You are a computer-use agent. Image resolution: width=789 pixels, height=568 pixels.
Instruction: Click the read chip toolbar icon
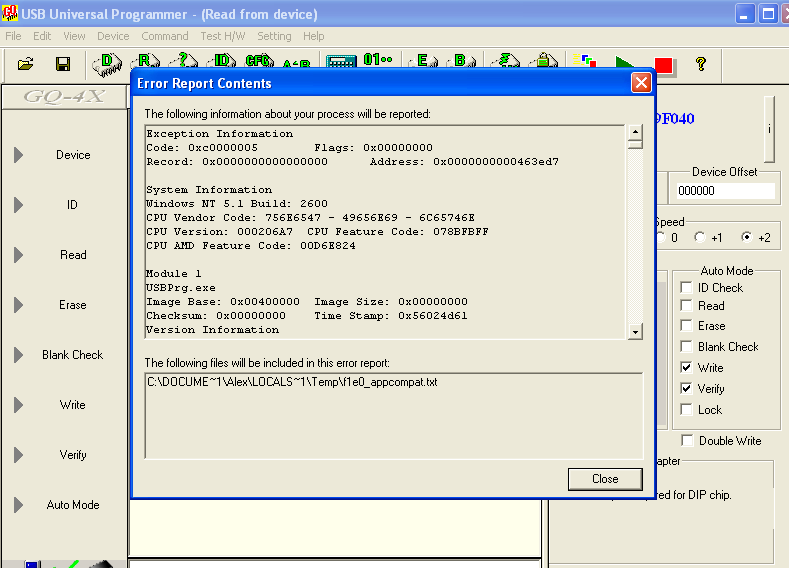point(147,62)
